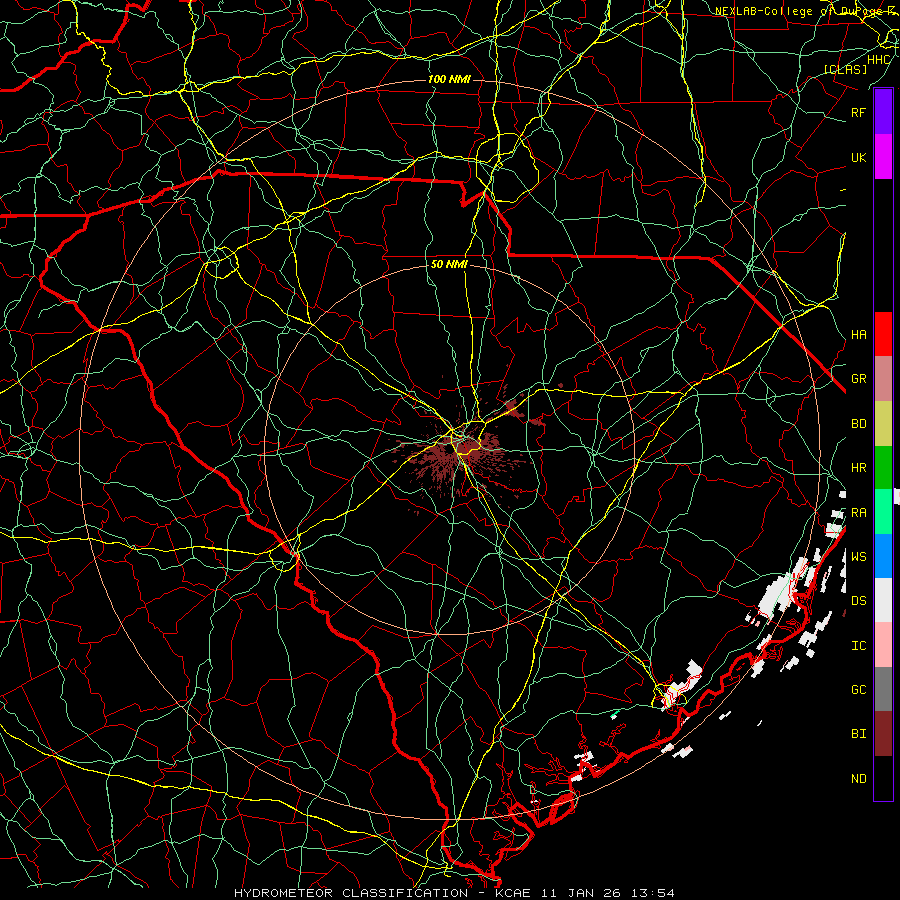This screenshot has width=900, height=900.
Task: Click the "IC" legend label
Action: tap(858, 646)
